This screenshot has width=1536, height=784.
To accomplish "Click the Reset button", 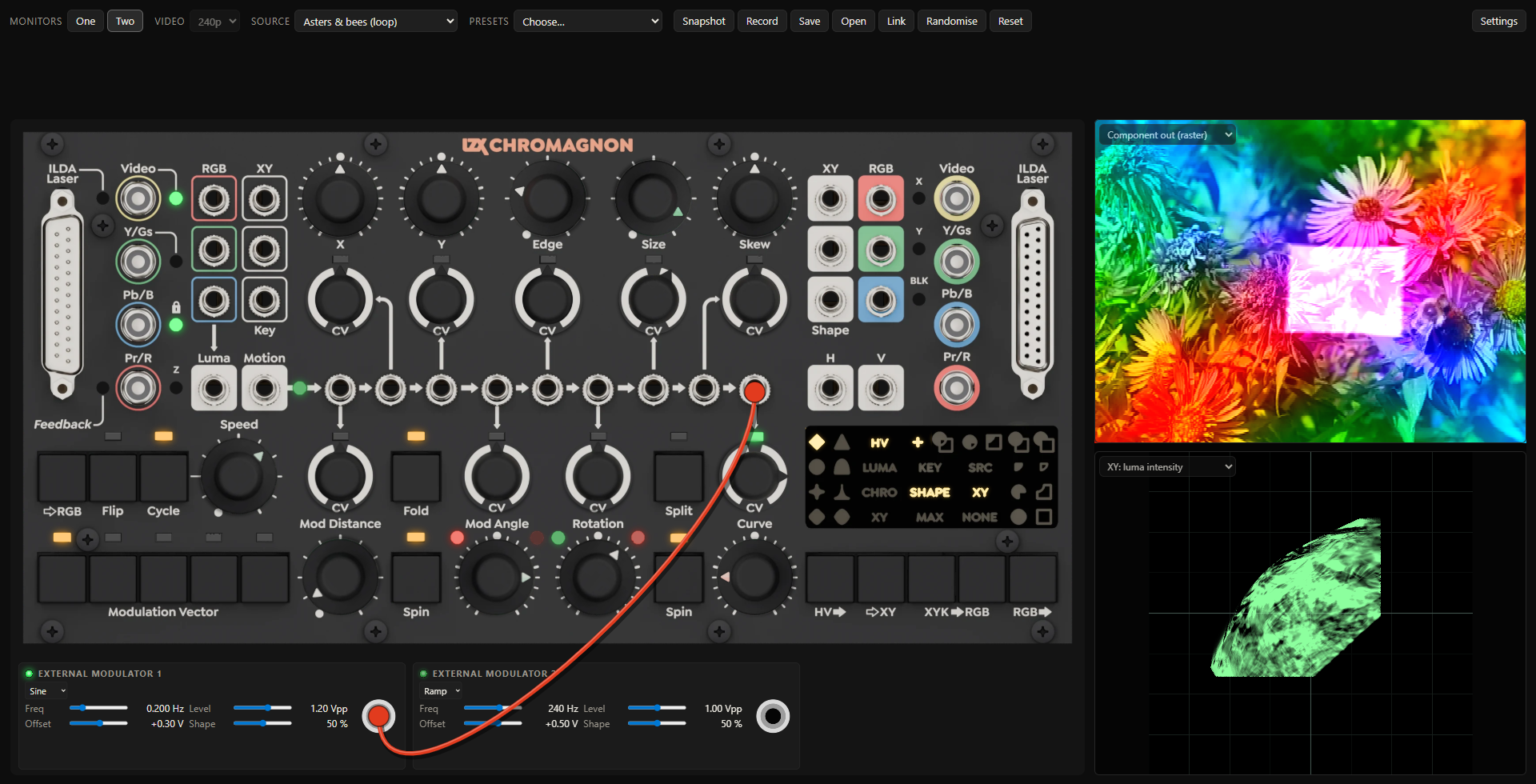I will (1010, 22).
